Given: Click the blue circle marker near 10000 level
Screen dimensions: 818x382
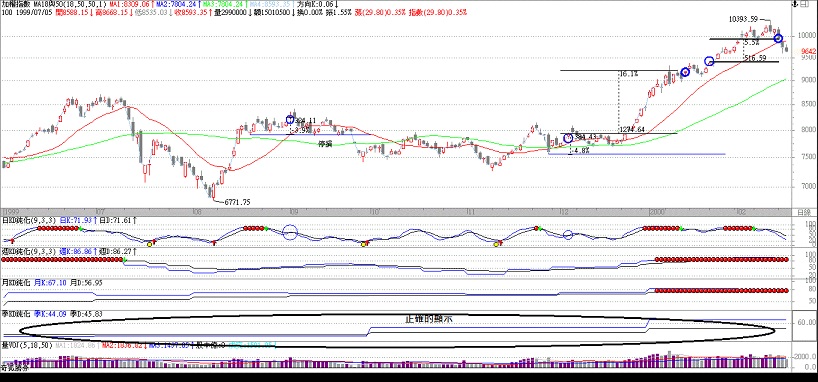Looking at the screenshot, I should pos(778,38).
